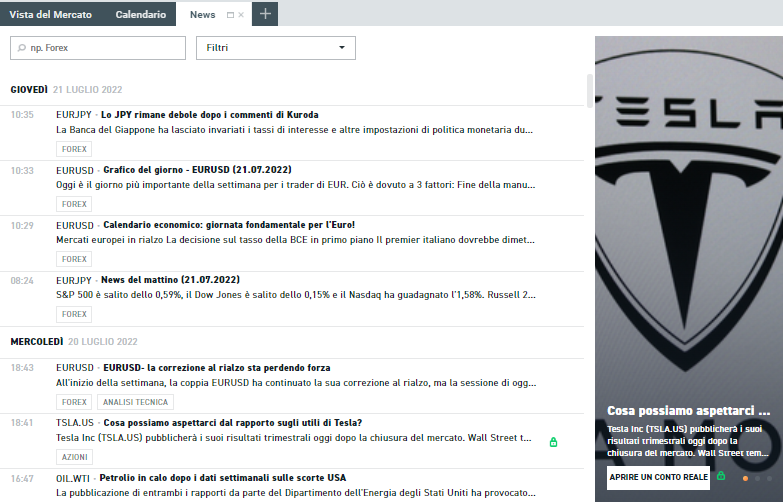Select the orange first carousel dot
The width and height of the screenshot is (783, 502).
746,479
